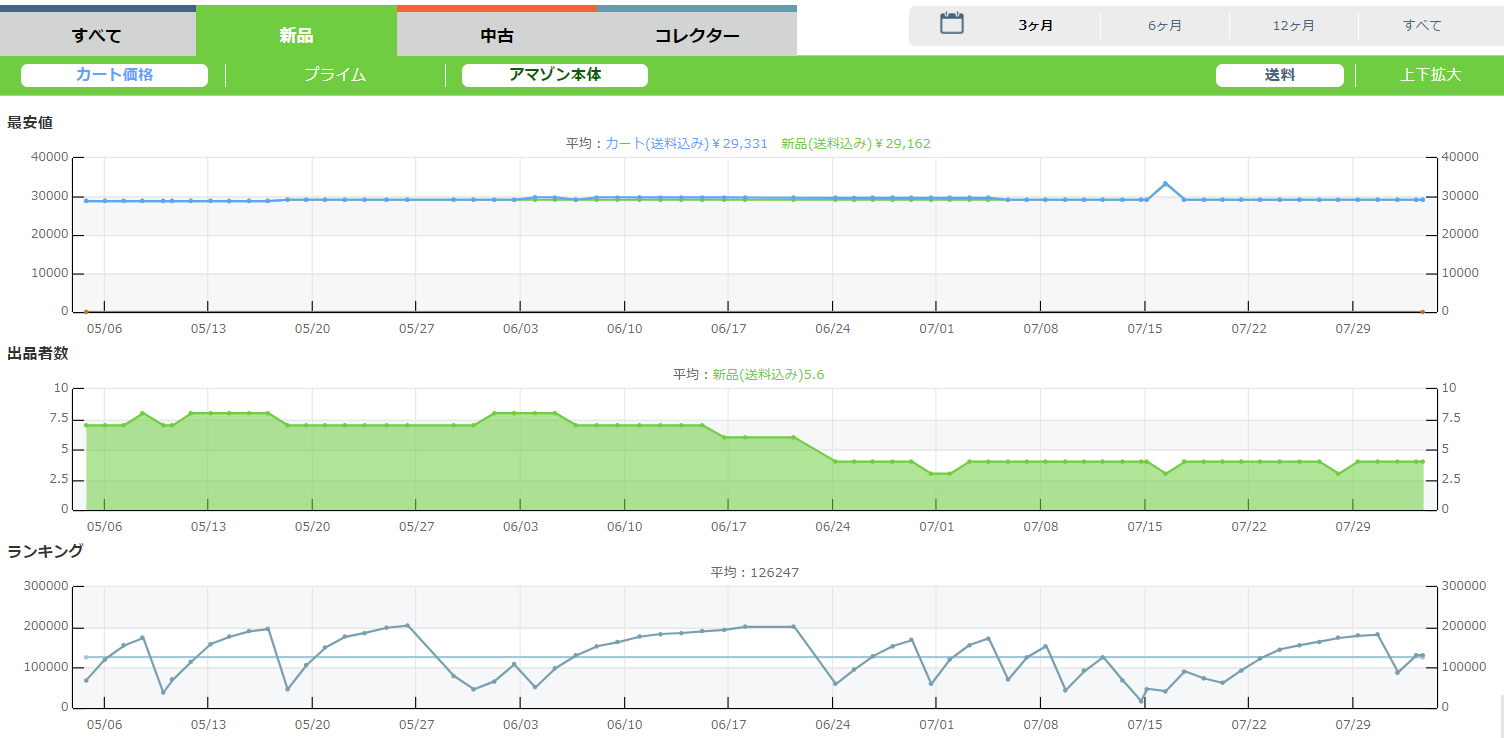
Task: Select the 新品 tab
Action: coord(296,36)
